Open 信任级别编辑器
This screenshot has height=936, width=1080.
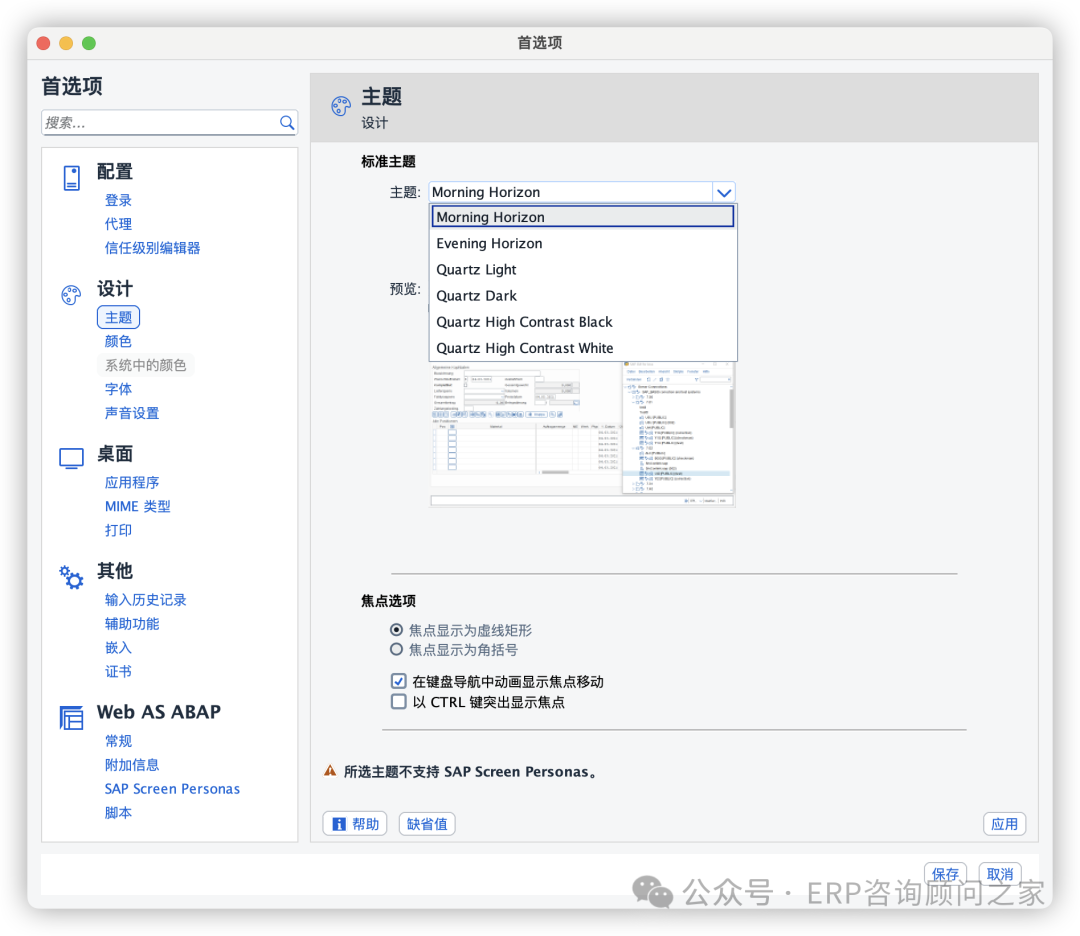tap(152, 248)
